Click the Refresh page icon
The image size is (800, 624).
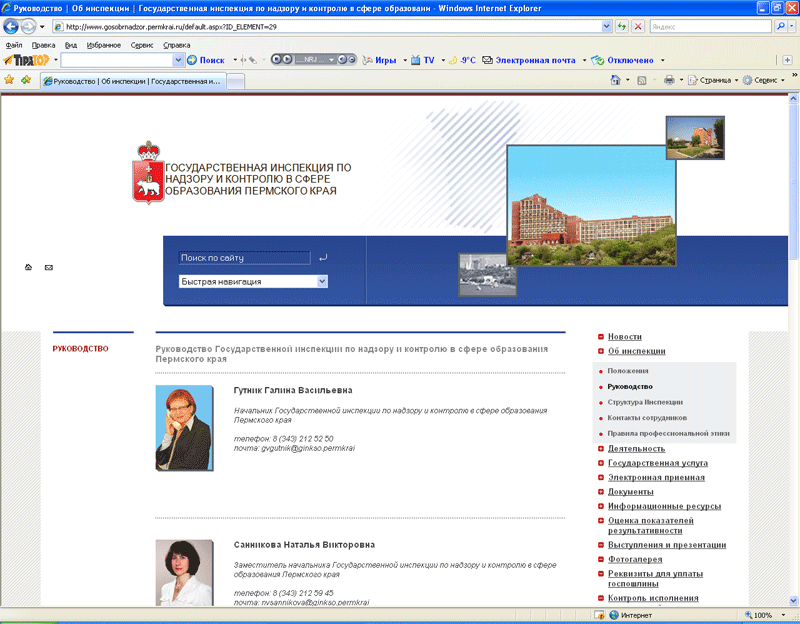pos(621,26)
